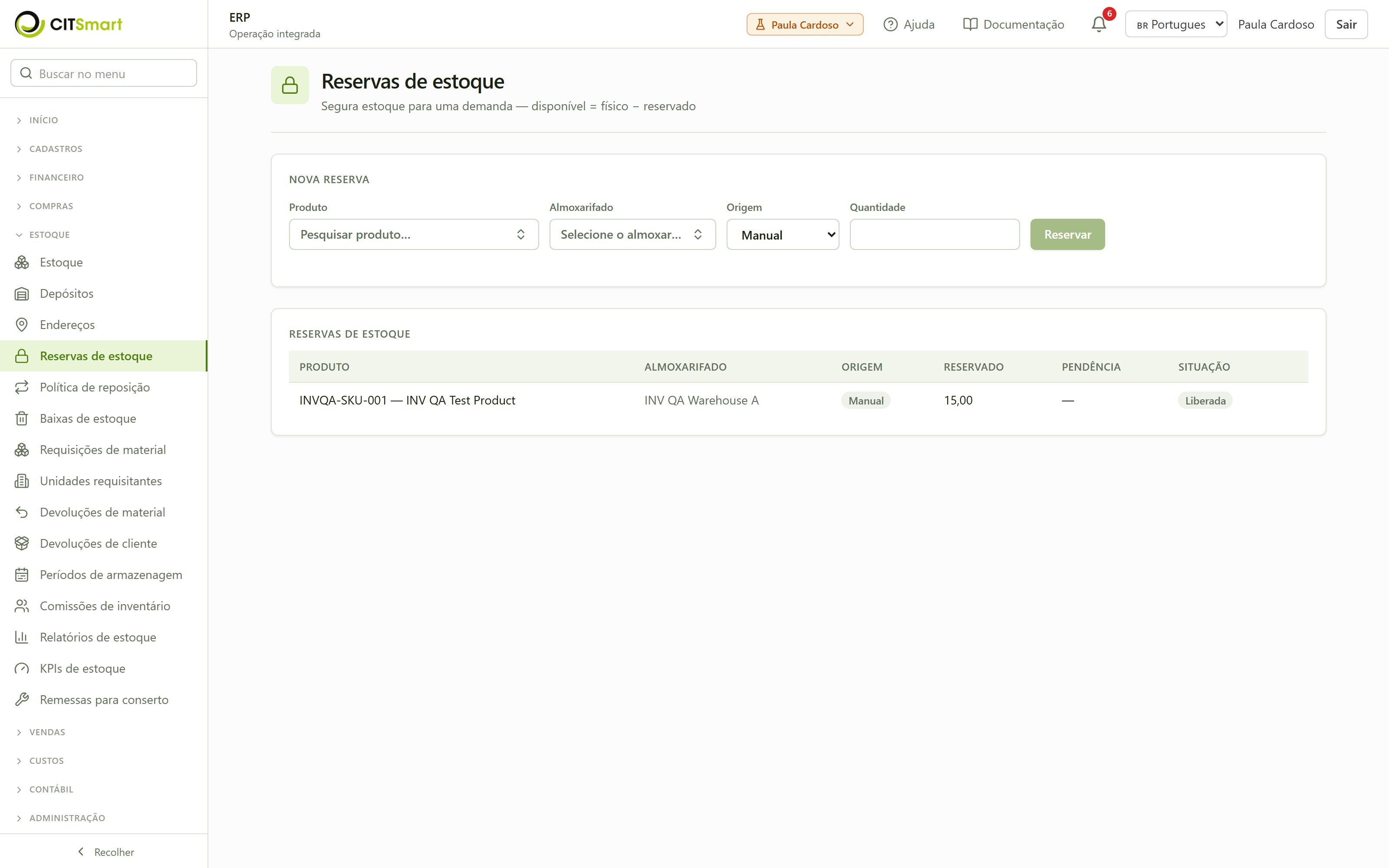
Task: Click the Comissões de inventário users icon
Action: [x=22, y=606]
